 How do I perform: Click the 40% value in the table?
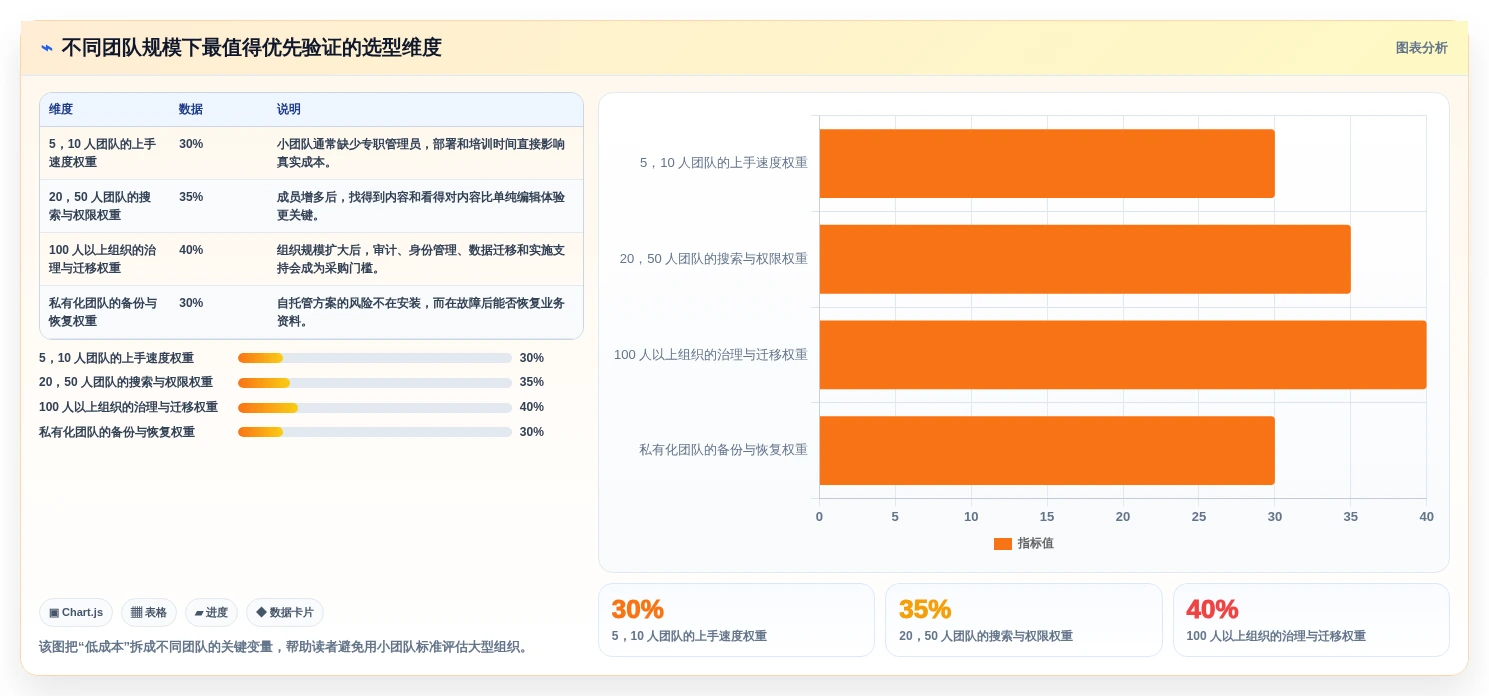point(191,250)
